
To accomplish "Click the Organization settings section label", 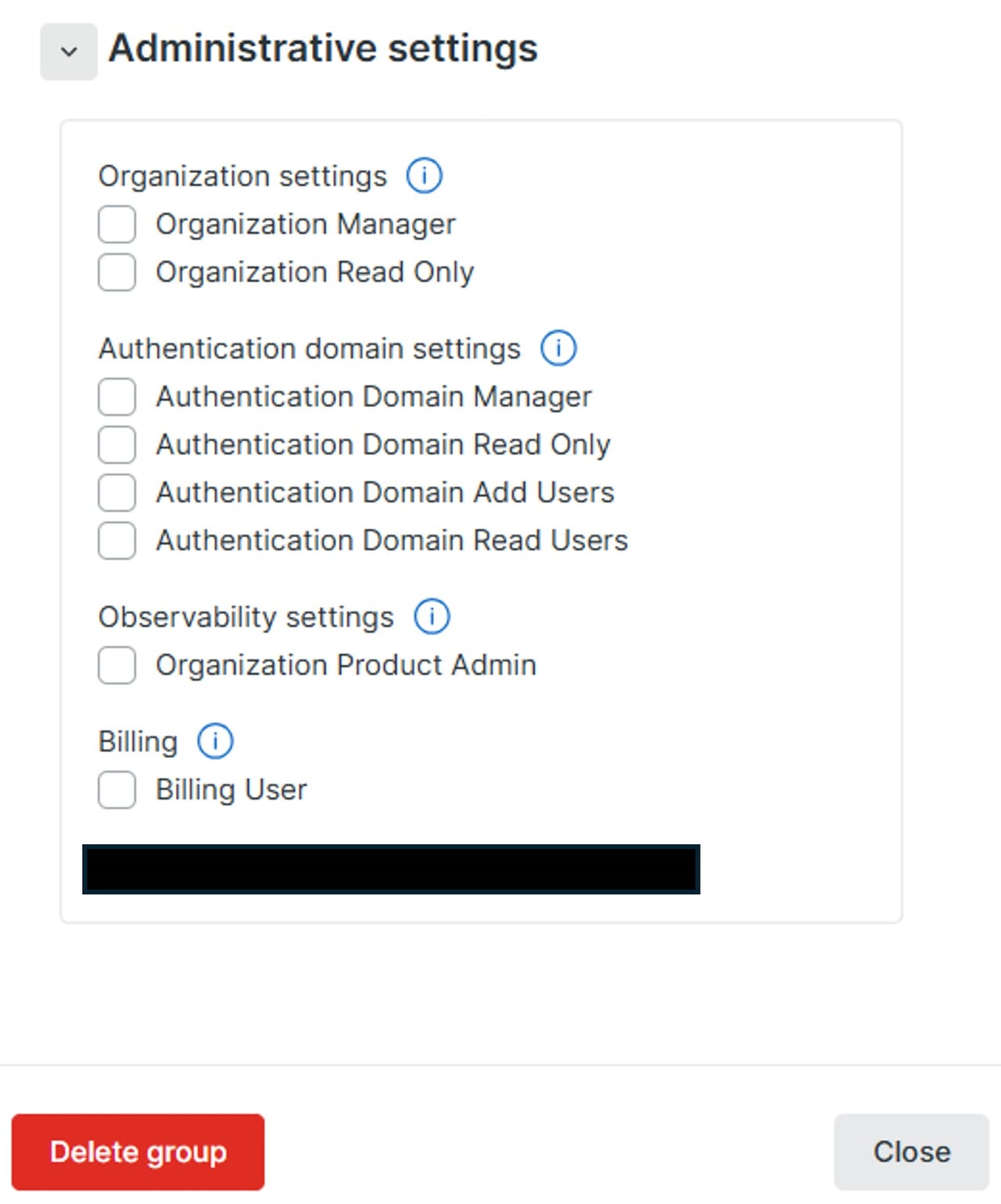I will (x=242, y=176).
